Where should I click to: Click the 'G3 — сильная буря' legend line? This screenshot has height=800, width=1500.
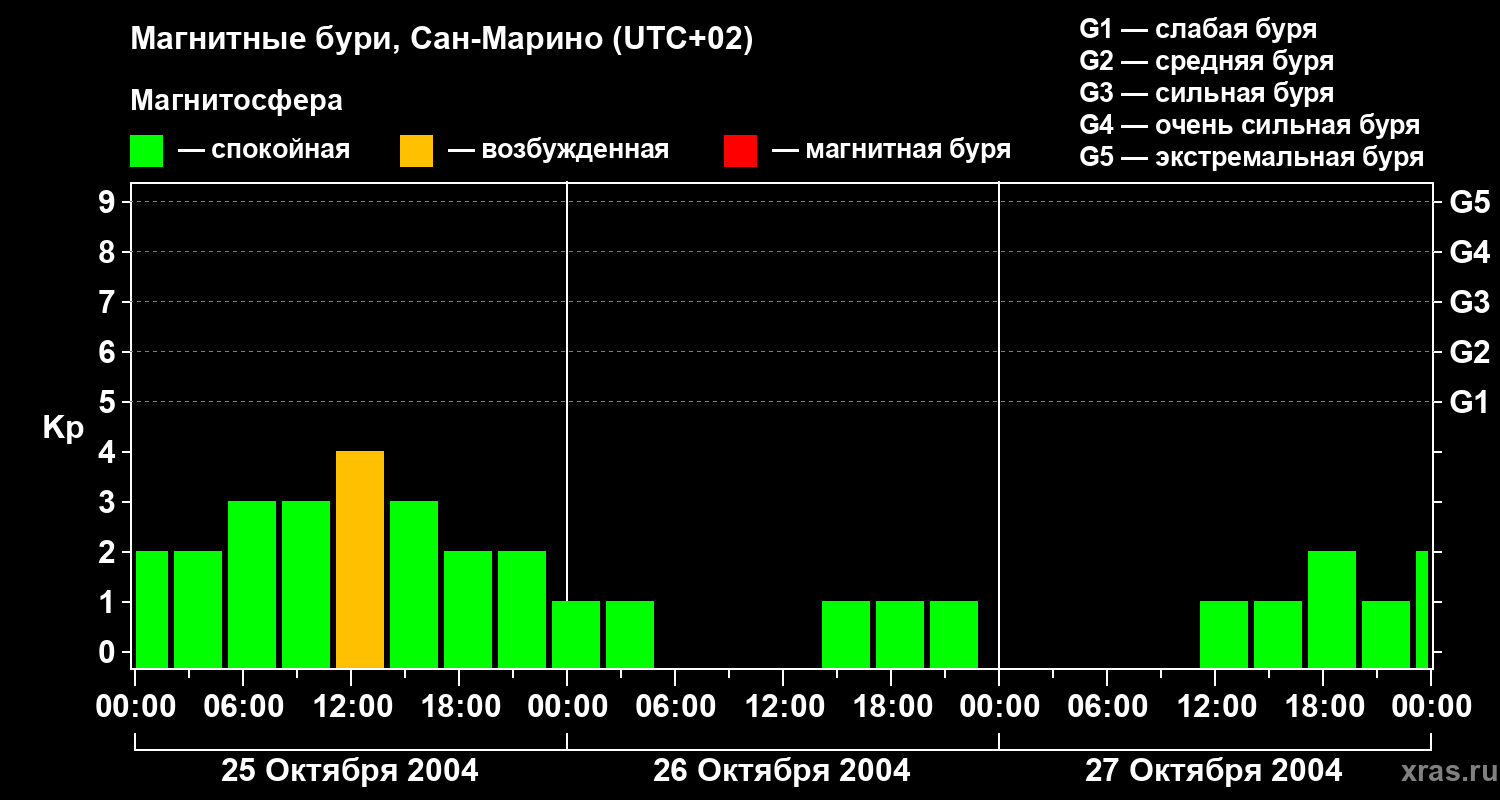click(1206, 93)
